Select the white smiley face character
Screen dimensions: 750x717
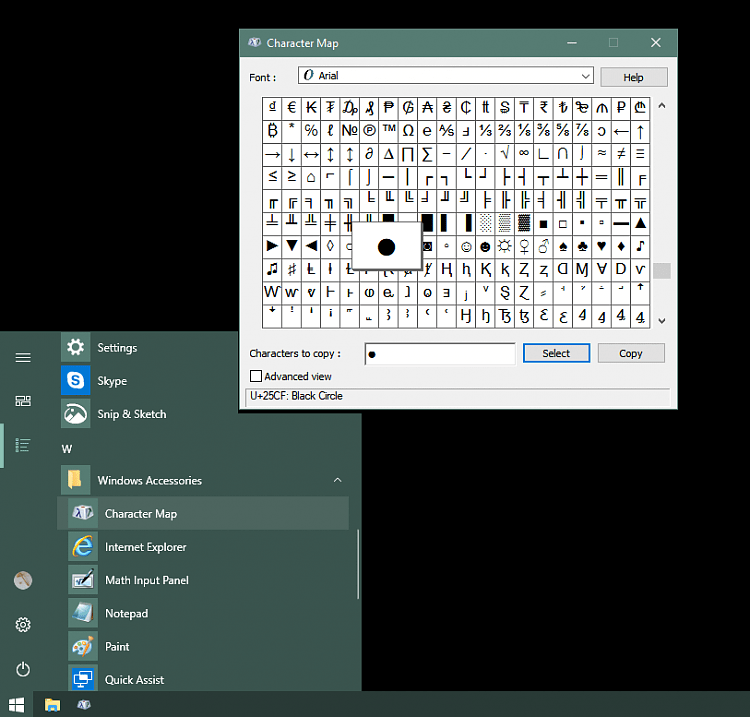point(466,247)
